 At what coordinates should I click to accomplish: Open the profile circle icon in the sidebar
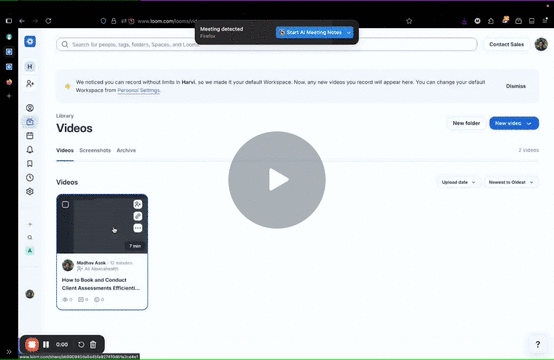[30, 108]
